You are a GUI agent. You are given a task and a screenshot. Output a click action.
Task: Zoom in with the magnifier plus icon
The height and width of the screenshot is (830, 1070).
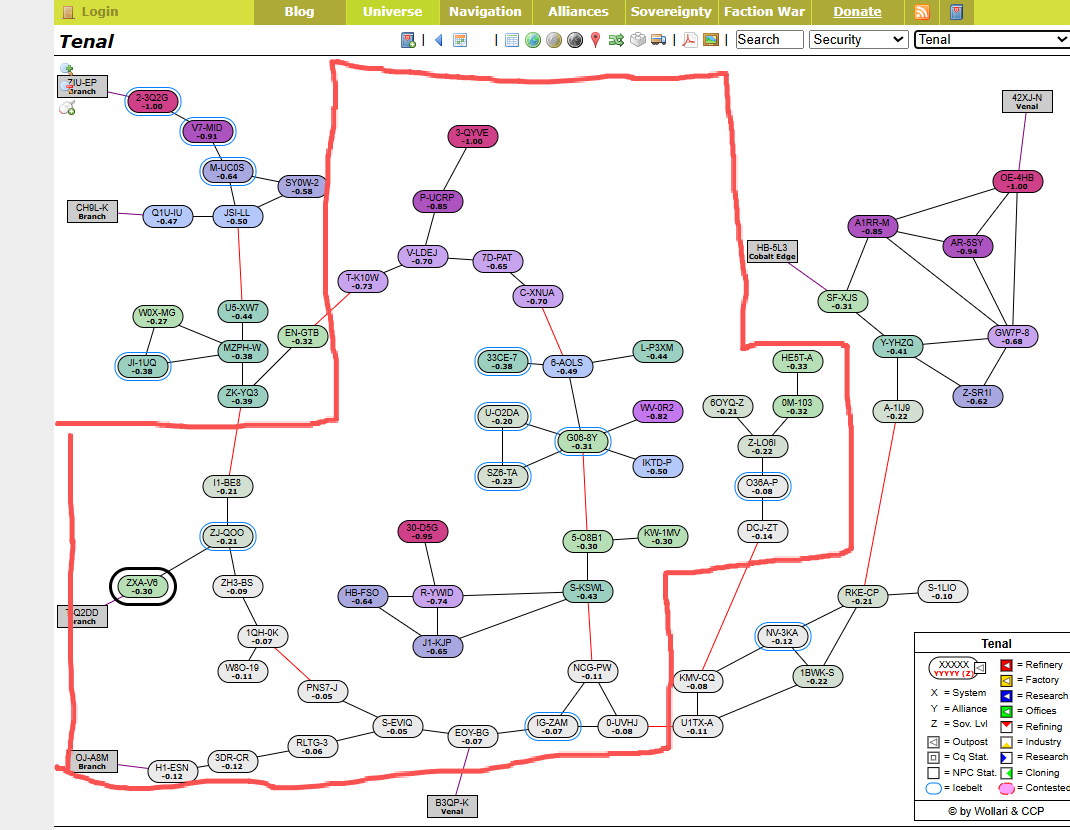point(67,69)
